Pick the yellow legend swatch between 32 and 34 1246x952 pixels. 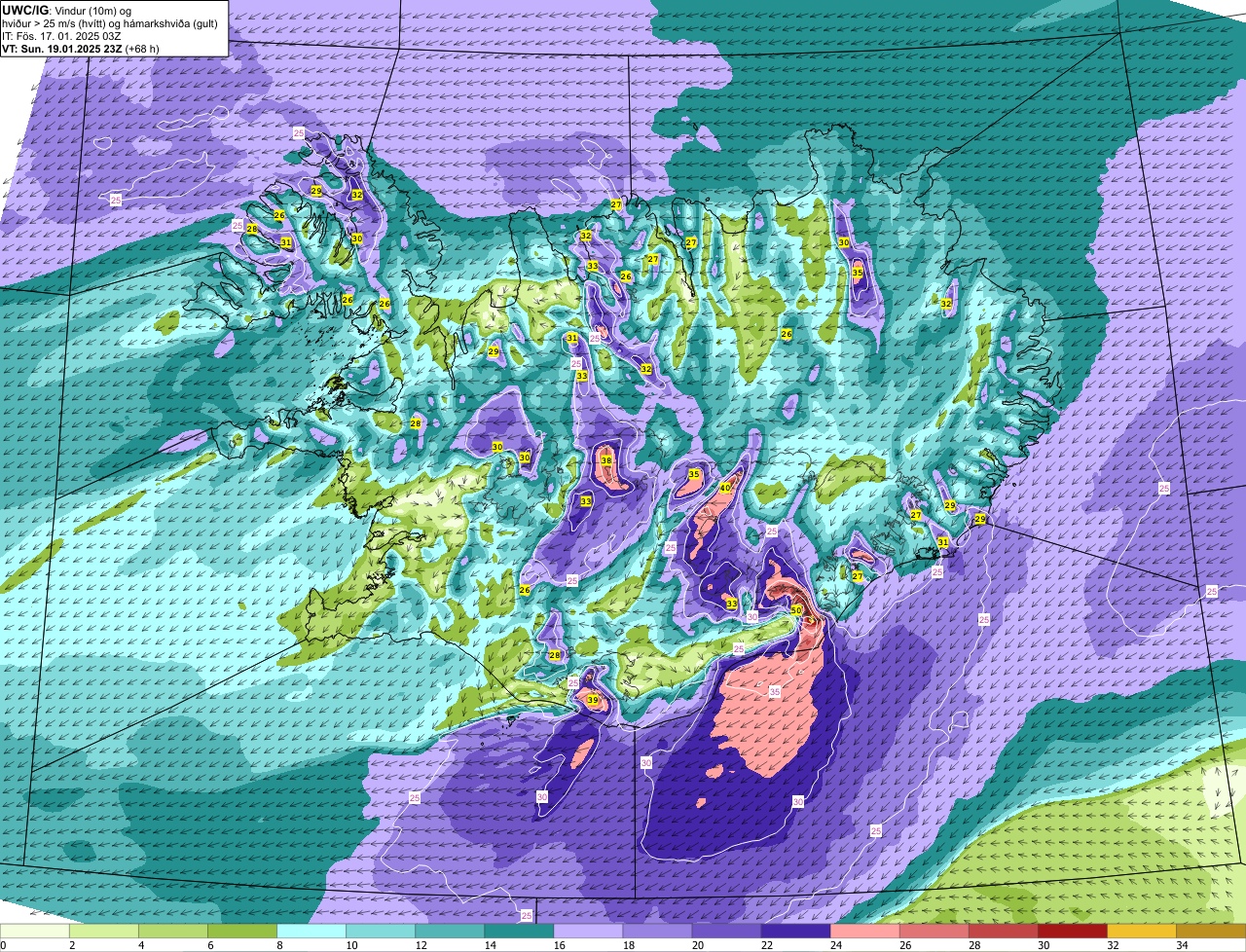[1141, 932]
